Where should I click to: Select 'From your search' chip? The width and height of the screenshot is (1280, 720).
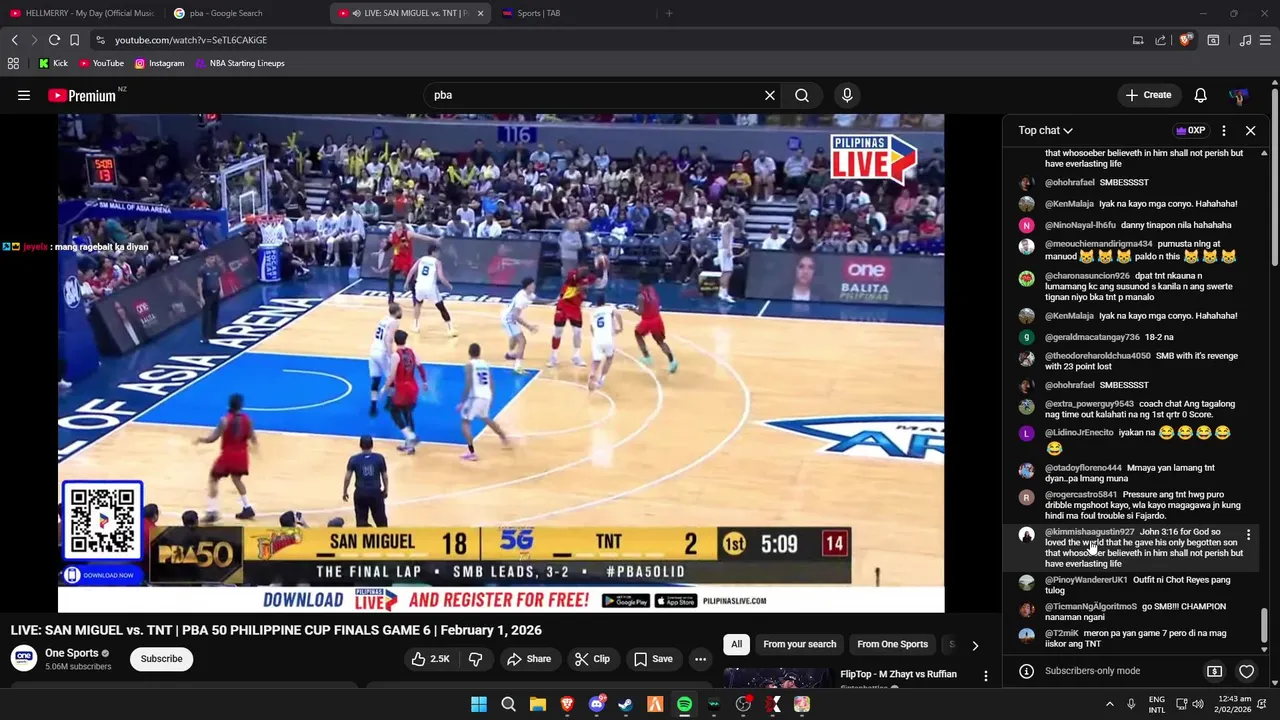tap(799, 644)
